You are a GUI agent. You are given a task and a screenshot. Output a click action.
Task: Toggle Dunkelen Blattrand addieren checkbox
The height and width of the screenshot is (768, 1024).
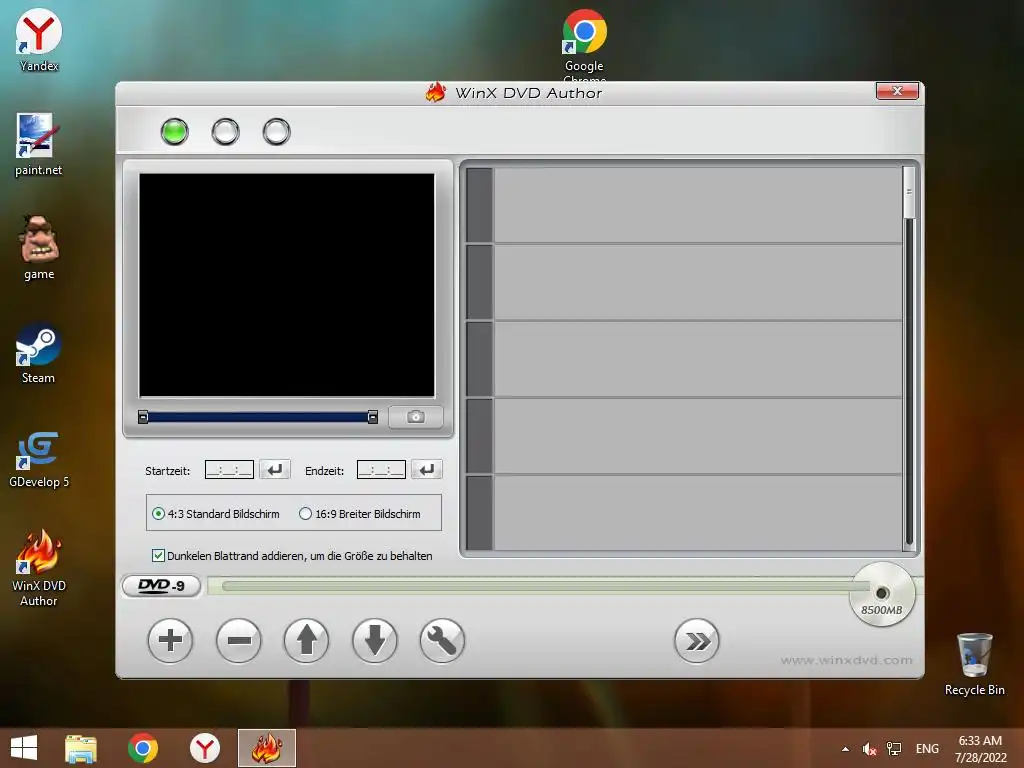tap(158, 556)
